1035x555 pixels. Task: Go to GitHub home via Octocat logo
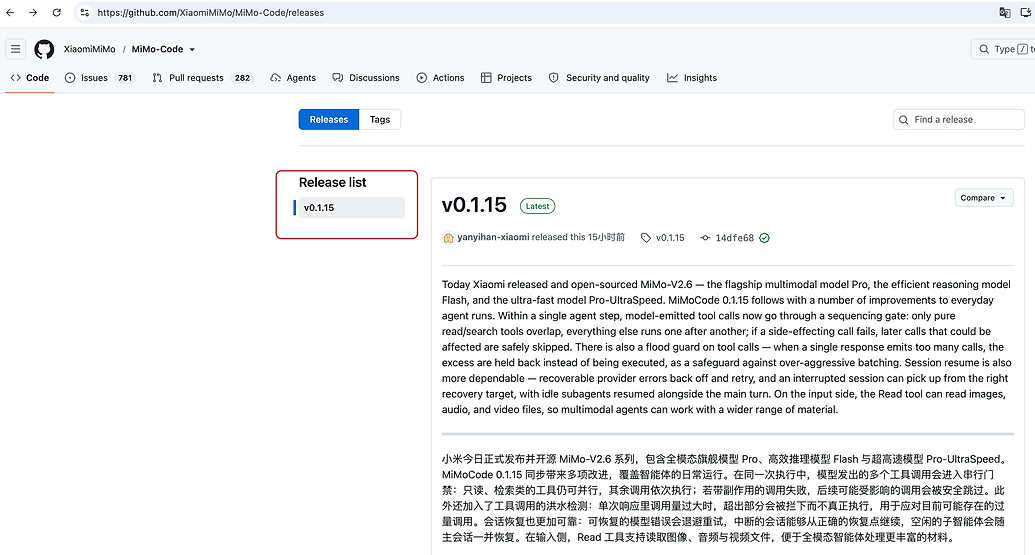point(44,49)
